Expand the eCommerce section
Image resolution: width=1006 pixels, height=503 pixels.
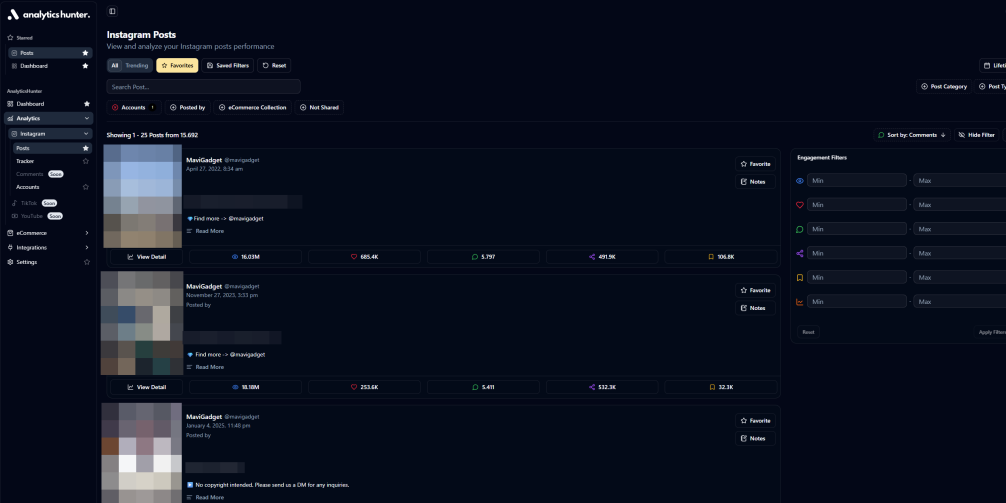point(49,233)
